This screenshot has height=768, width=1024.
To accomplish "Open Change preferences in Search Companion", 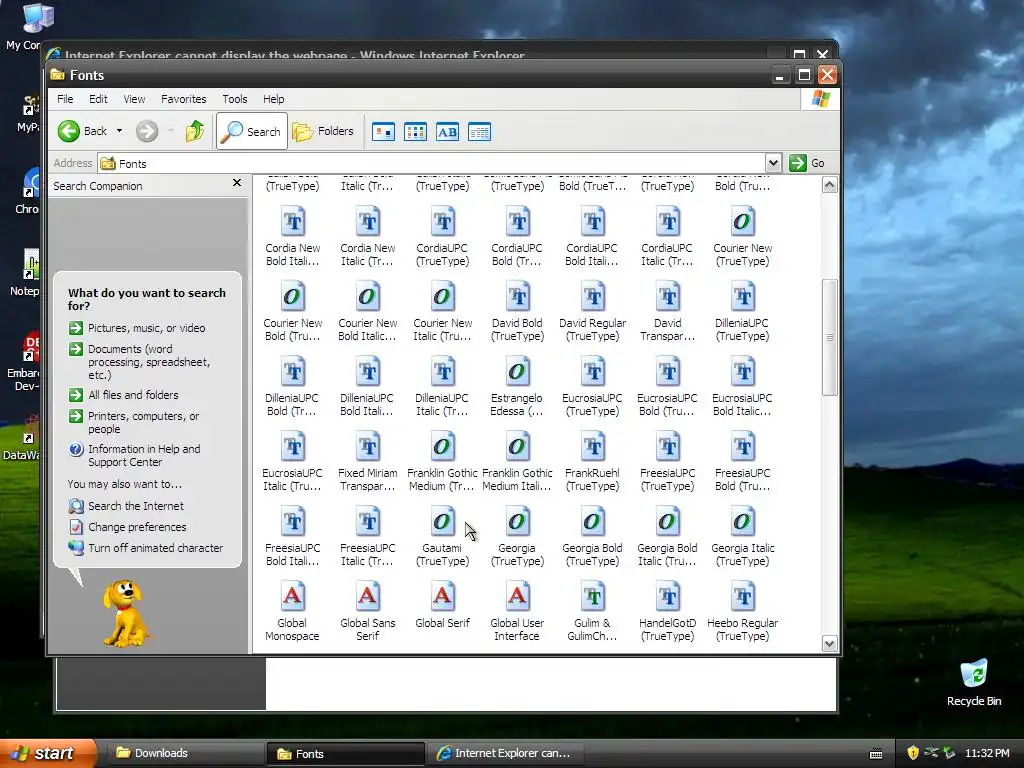I will 137,527.
